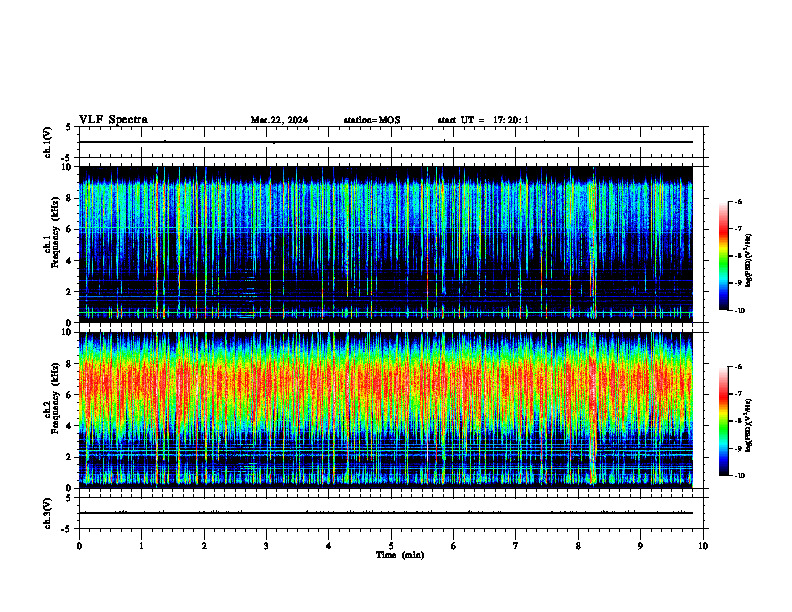This screenshot has width=792, height=612.
Task: Click the "-8" label on the ch.2 color bar
Action: (737, 421)
